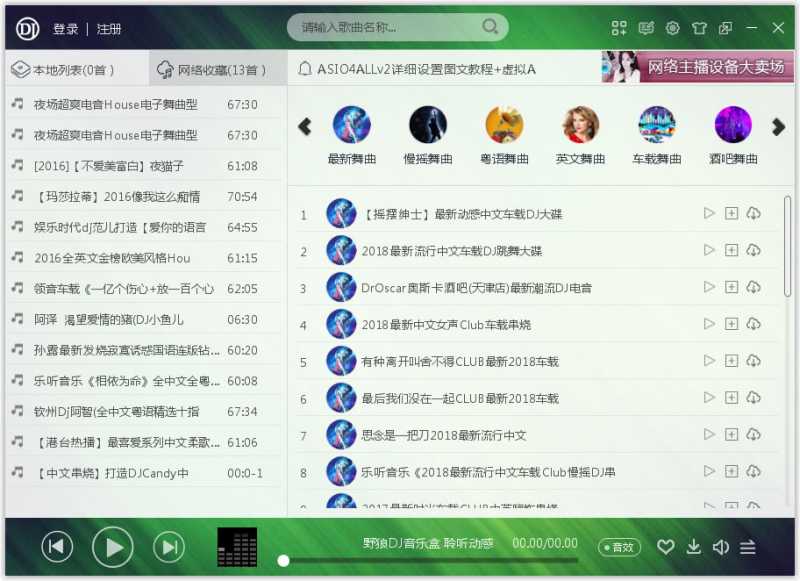The image size is (800, 581).
Task: Download track 1 via its cloud icon
Action: tap(753, 213)
